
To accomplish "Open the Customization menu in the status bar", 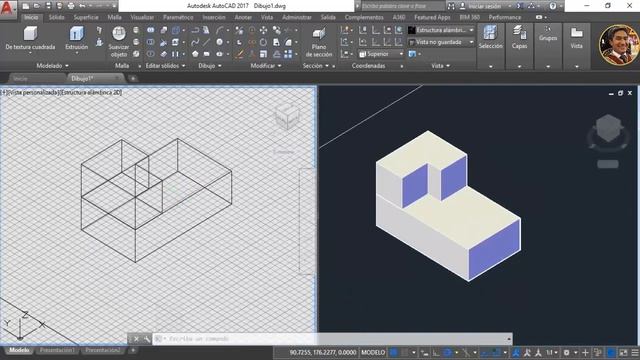I will coord(635,352).
